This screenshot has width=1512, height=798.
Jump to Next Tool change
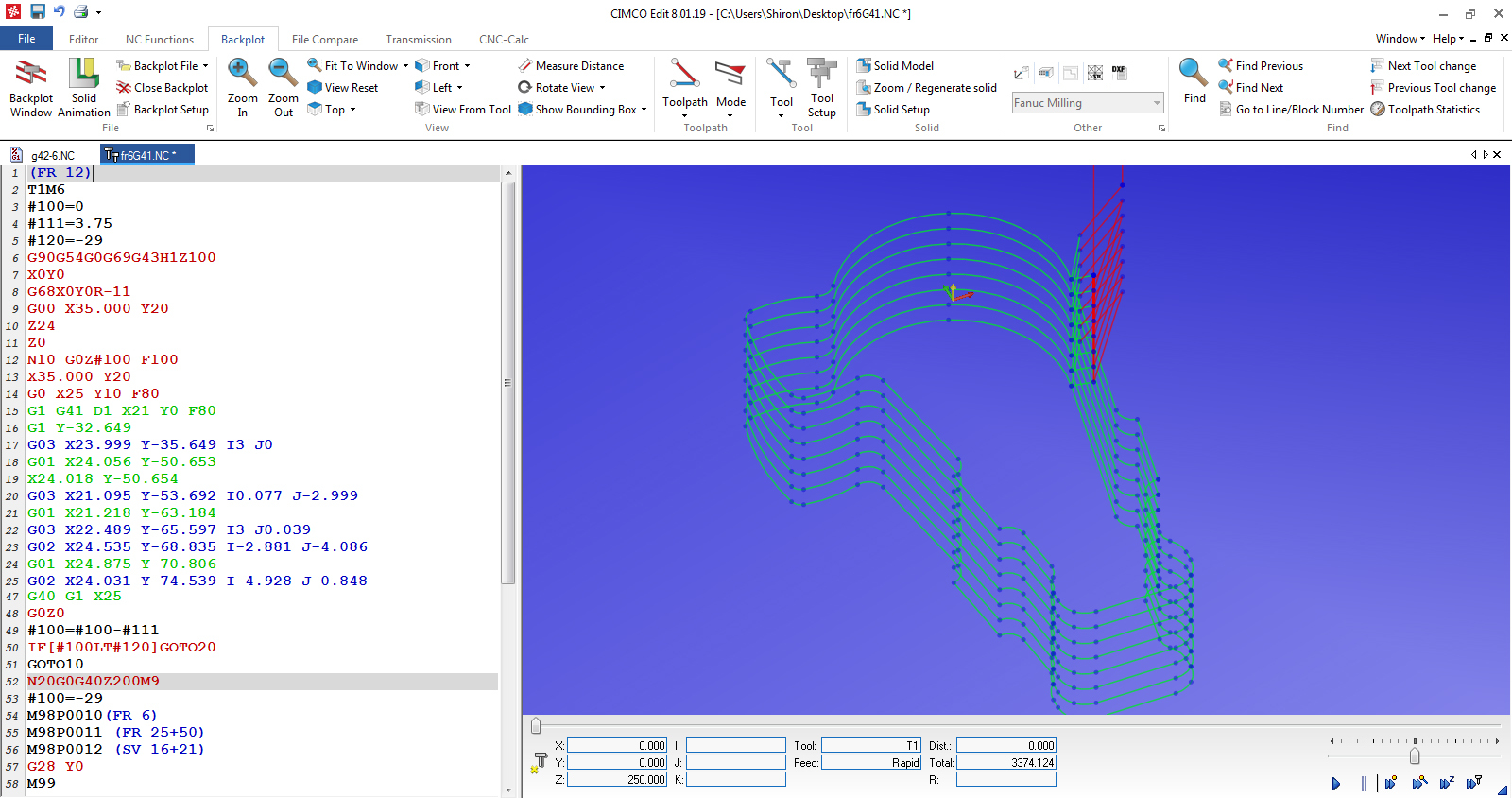(1423, 65)
